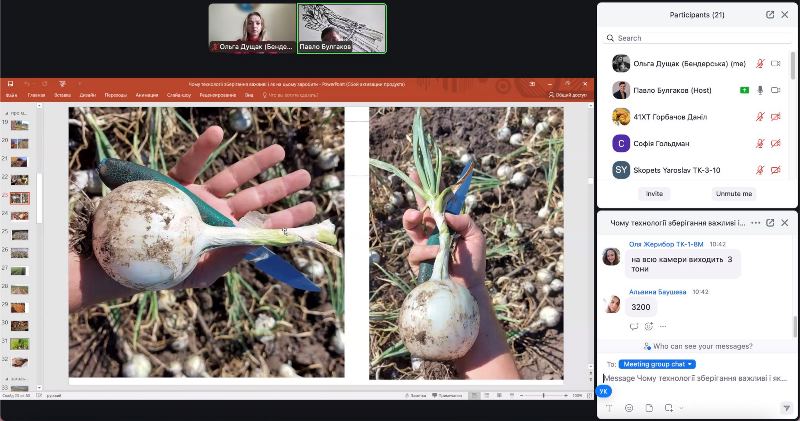Click the Unmute me button
Screen dimensions: 800x421
click(x=734, y=194)
